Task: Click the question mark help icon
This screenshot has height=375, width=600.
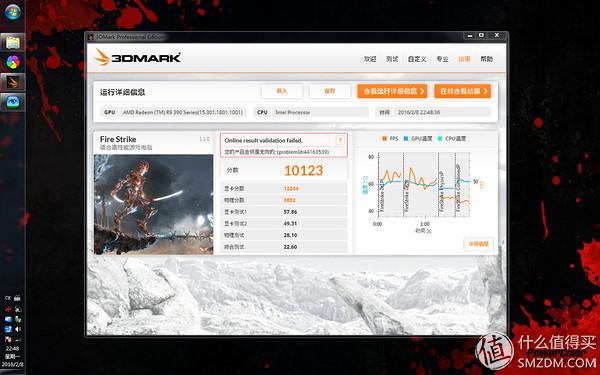Action: tap(340, 140)
